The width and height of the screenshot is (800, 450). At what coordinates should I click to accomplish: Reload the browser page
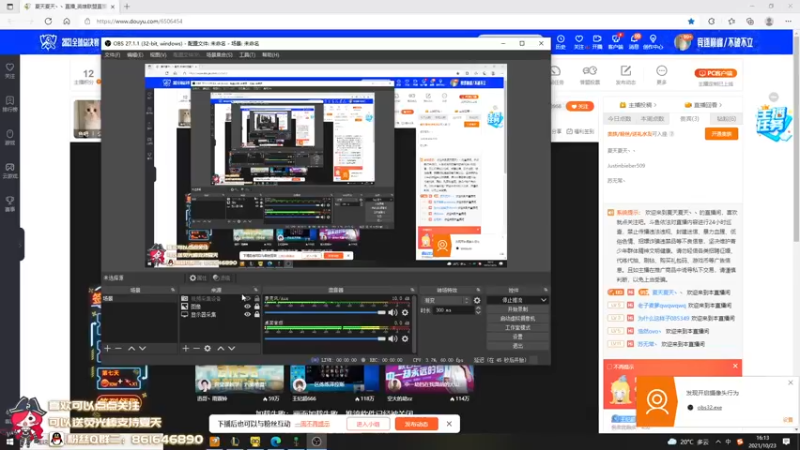pyautogui.click(x=48, y=21)
